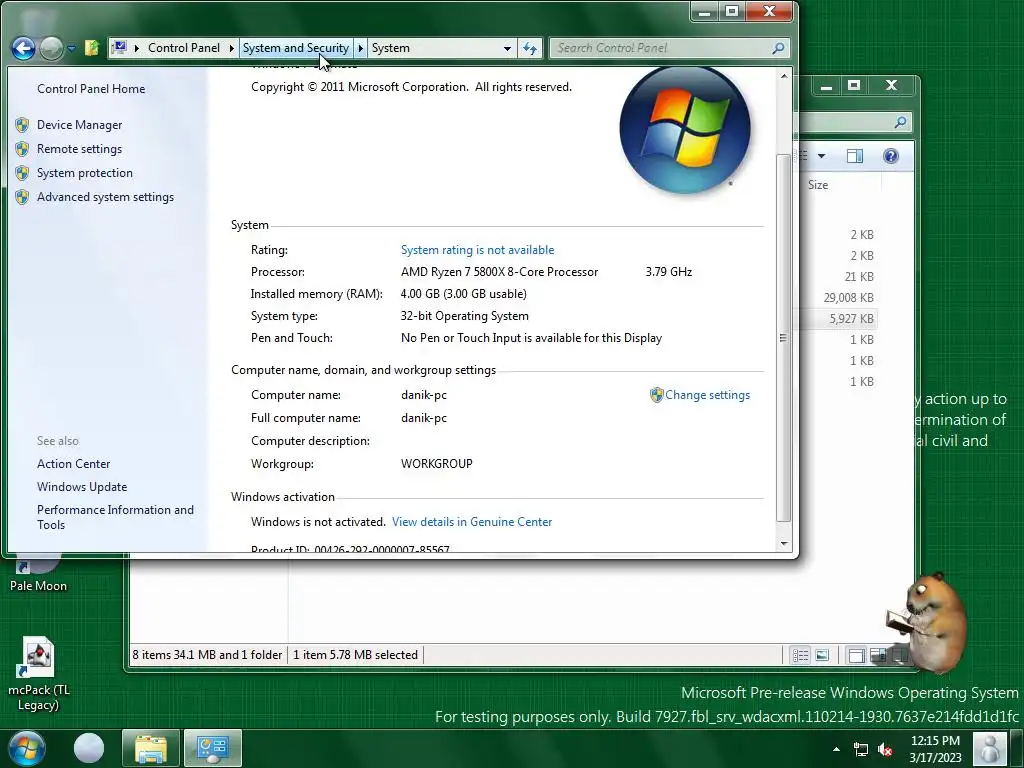Open the view options dropdown in Explorer window
1024x768 pixels.
pyautogui.click(x=822, y=156)
